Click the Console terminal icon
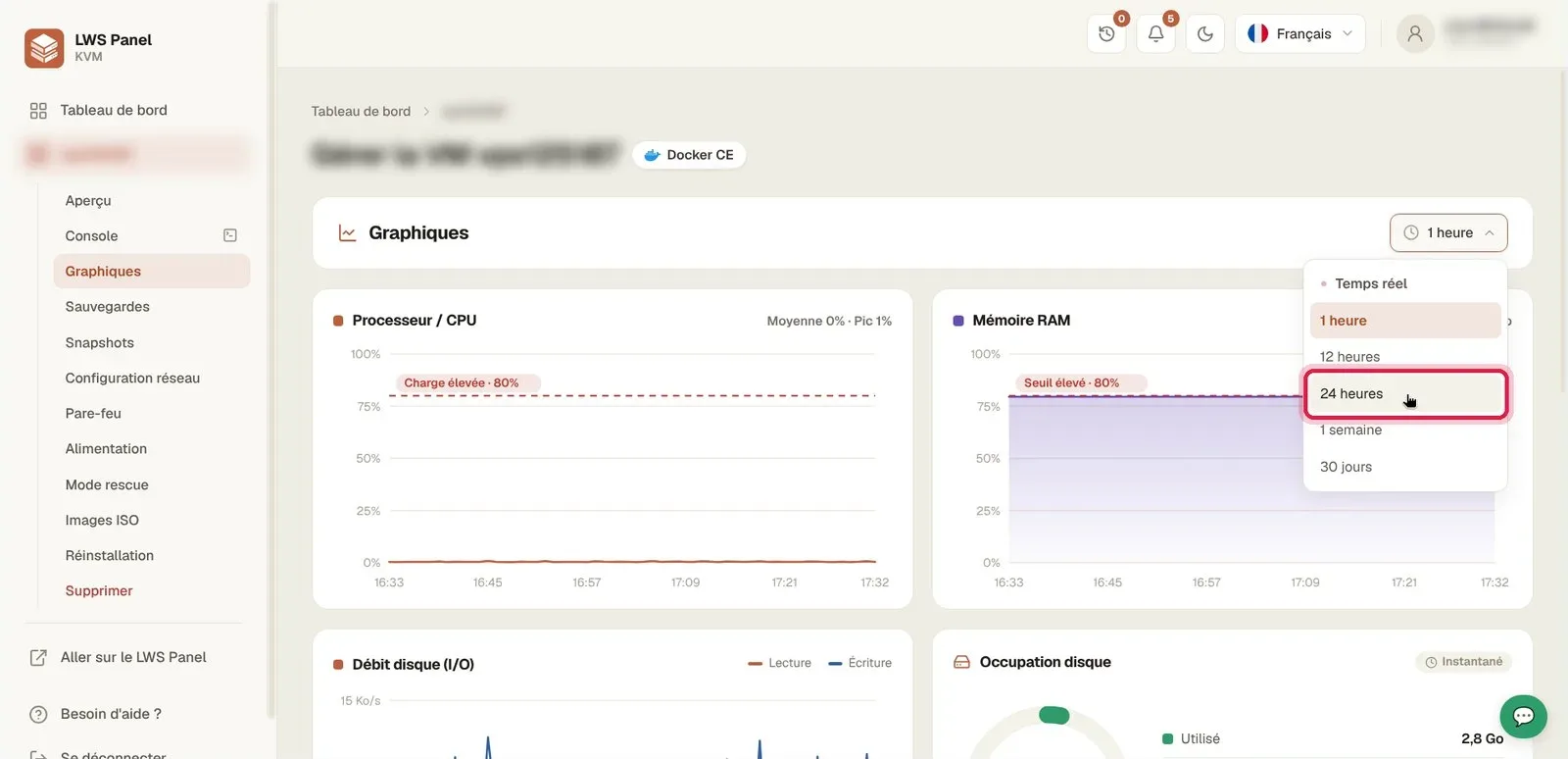This screenshot has height=759, width=1568. click(x=230, y=235)
